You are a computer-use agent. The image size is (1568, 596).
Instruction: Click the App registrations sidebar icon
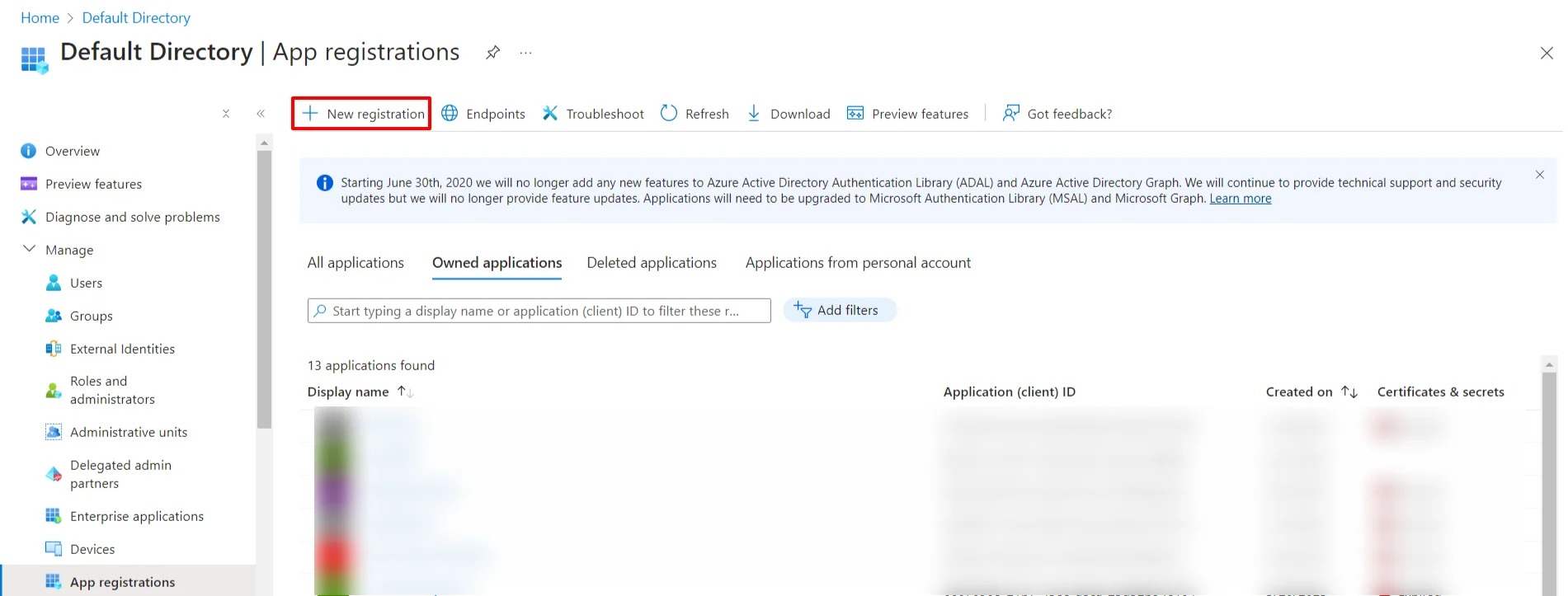(x=54, y=581)
